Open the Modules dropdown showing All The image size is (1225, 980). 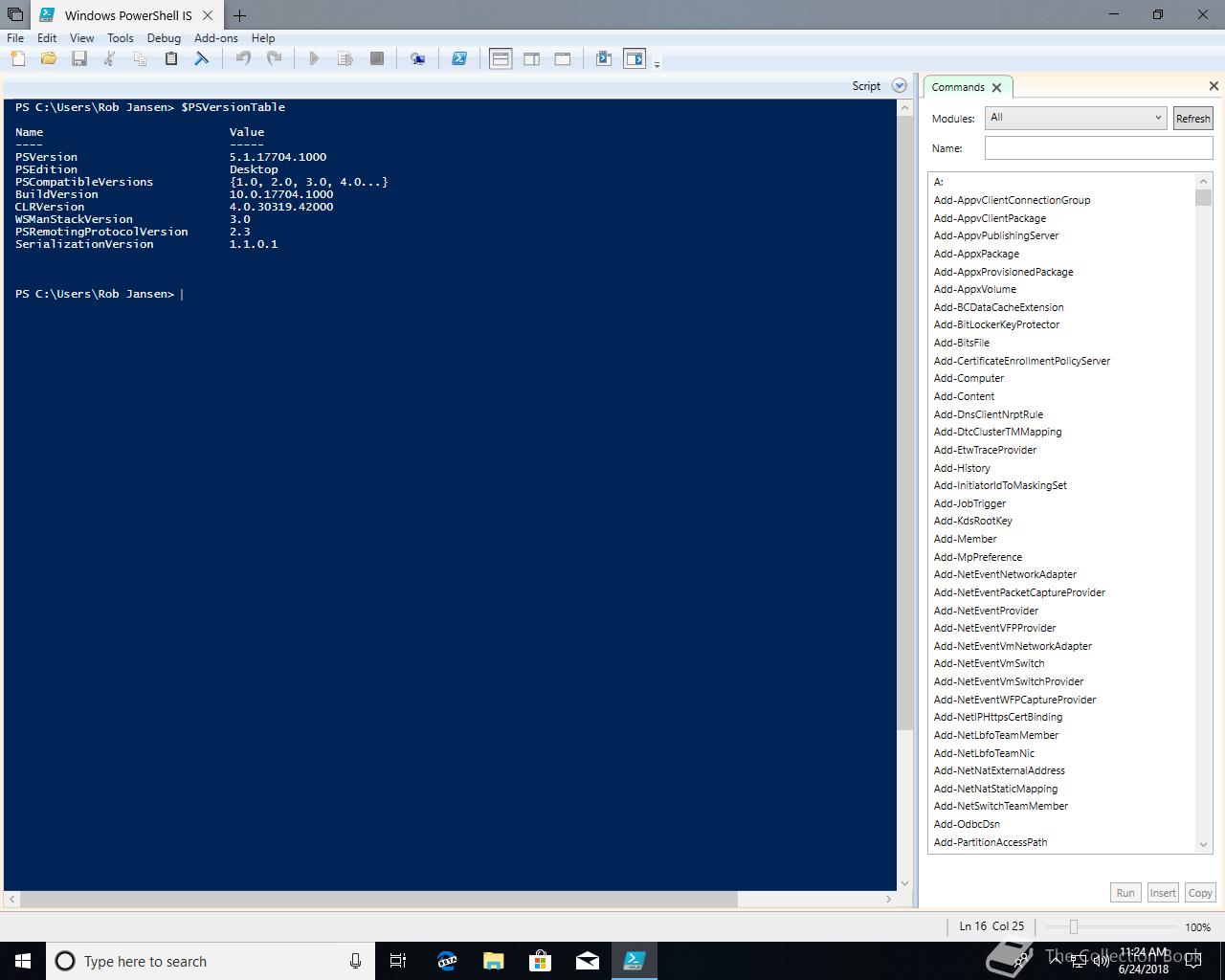(x=1076, y=118)
